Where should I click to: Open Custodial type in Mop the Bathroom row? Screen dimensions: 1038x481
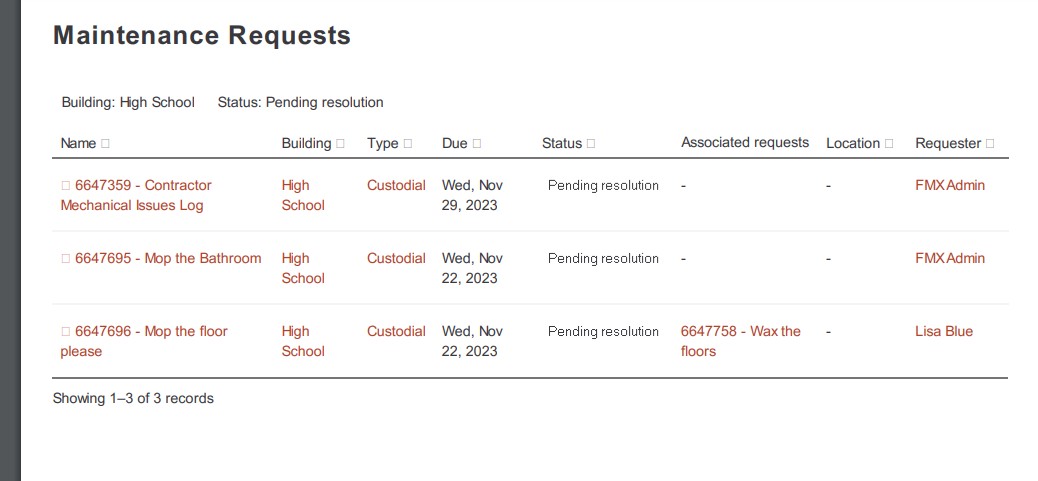tap(397, 259)
